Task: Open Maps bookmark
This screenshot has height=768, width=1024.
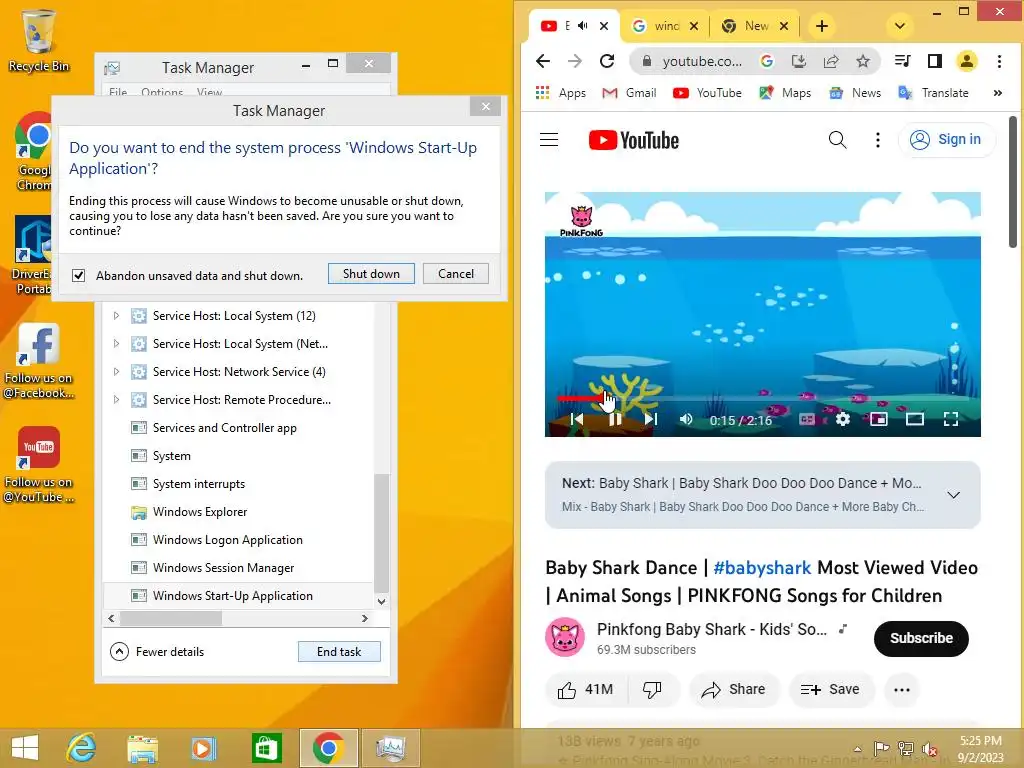Action: (x=785, y=93)
